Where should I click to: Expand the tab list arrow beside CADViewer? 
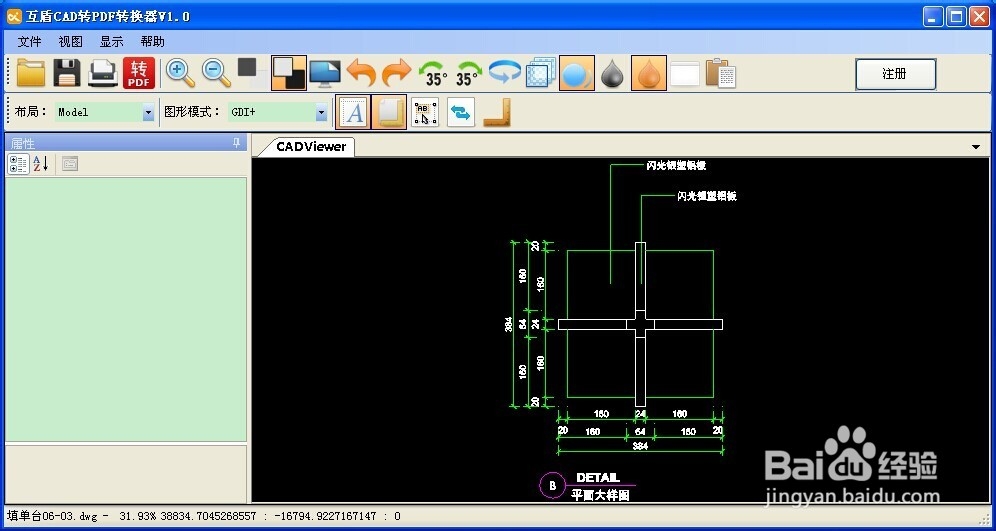click(976, 147)
